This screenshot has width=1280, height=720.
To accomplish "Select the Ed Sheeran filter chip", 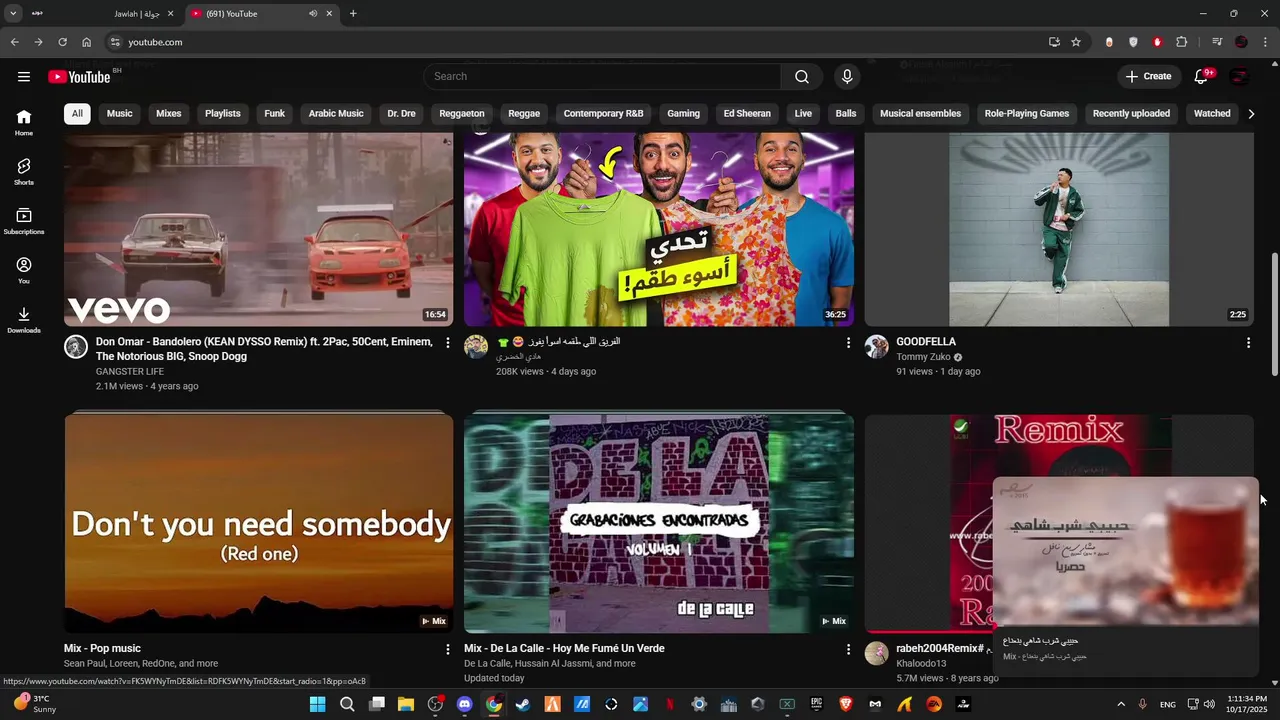I will pos(747,113).
